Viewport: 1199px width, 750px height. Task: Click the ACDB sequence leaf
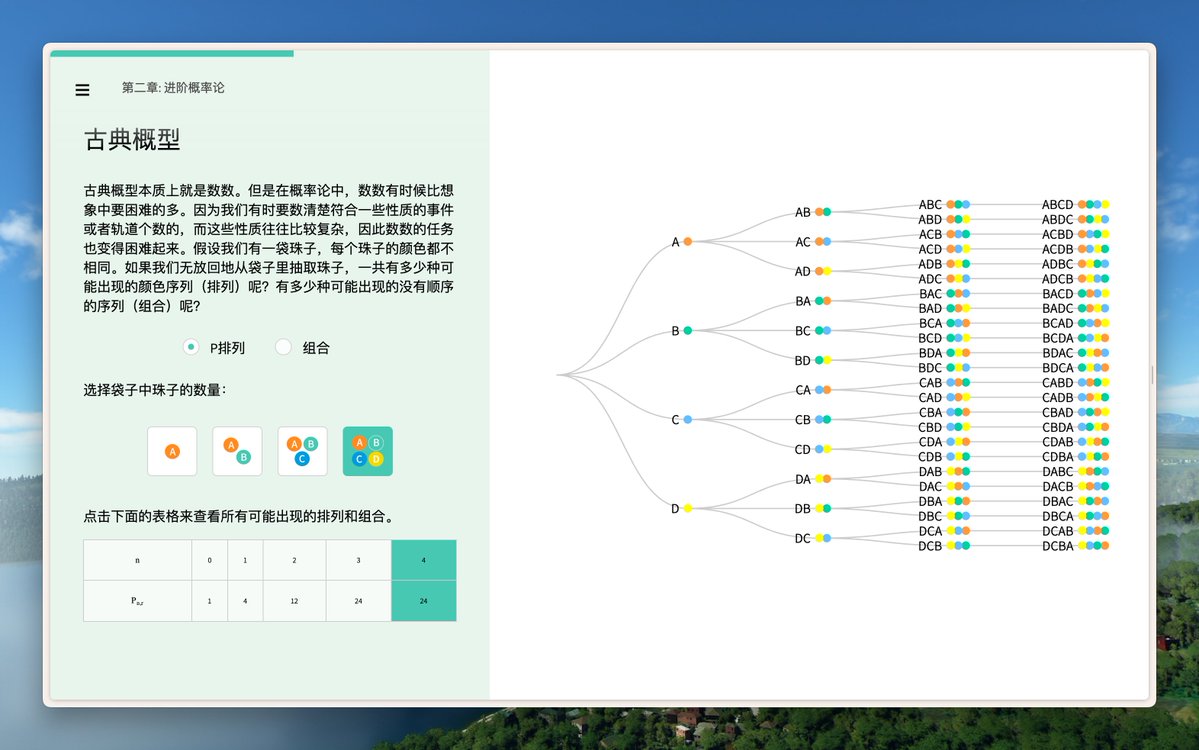pyautogui.click(x=1075, y=249)
